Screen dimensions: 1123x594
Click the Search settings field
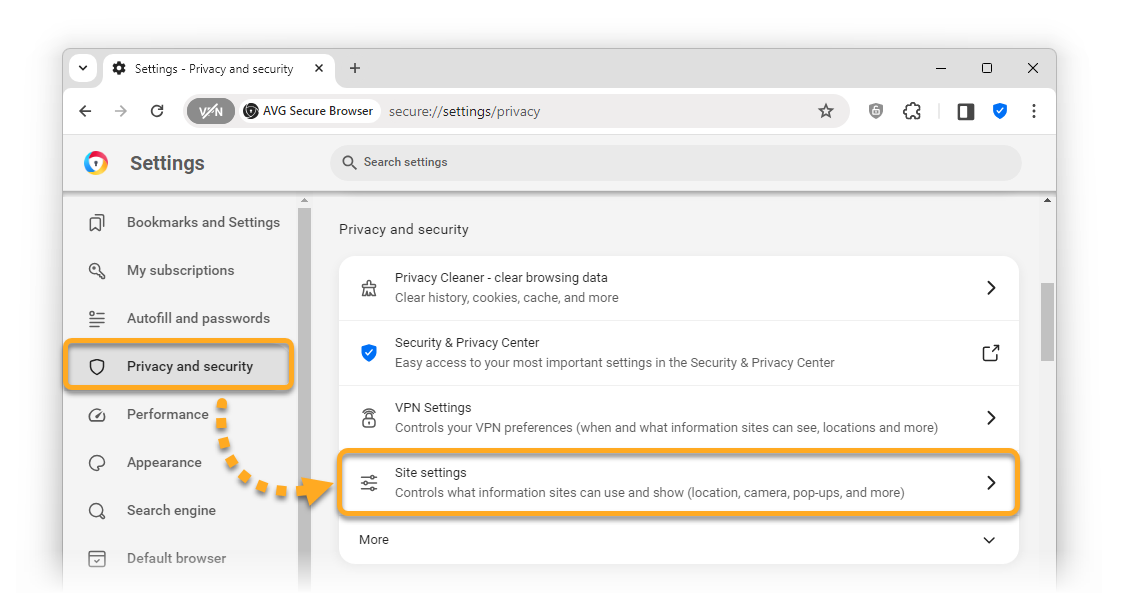[x=675, y=162]
